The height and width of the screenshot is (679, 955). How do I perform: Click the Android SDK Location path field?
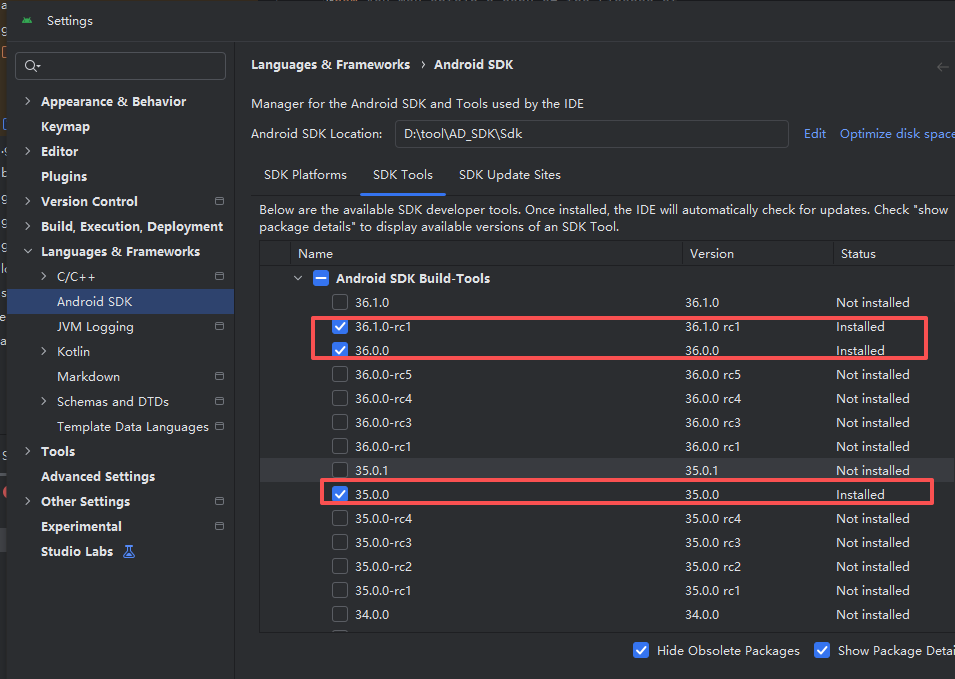click(x=591, y=134)
